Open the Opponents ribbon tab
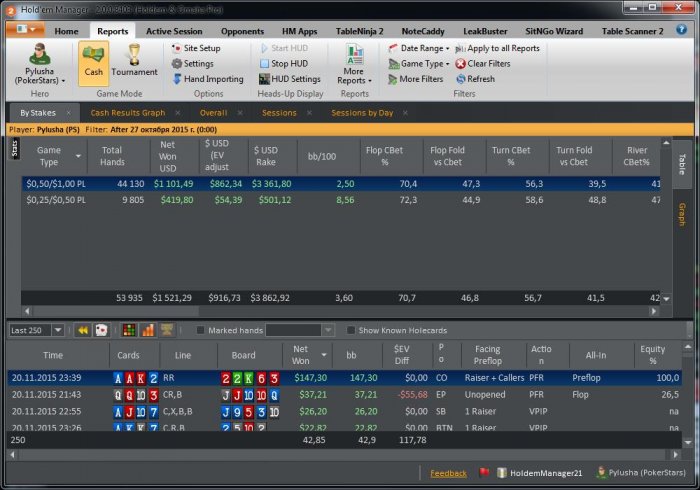 pos(242,31)
